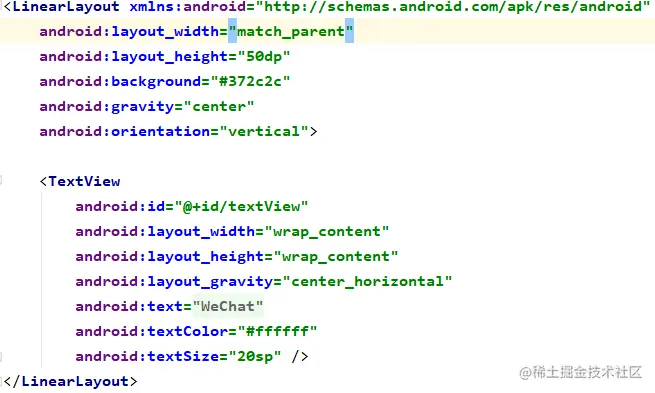Click the android:textColor attribute name

[152, 332]
